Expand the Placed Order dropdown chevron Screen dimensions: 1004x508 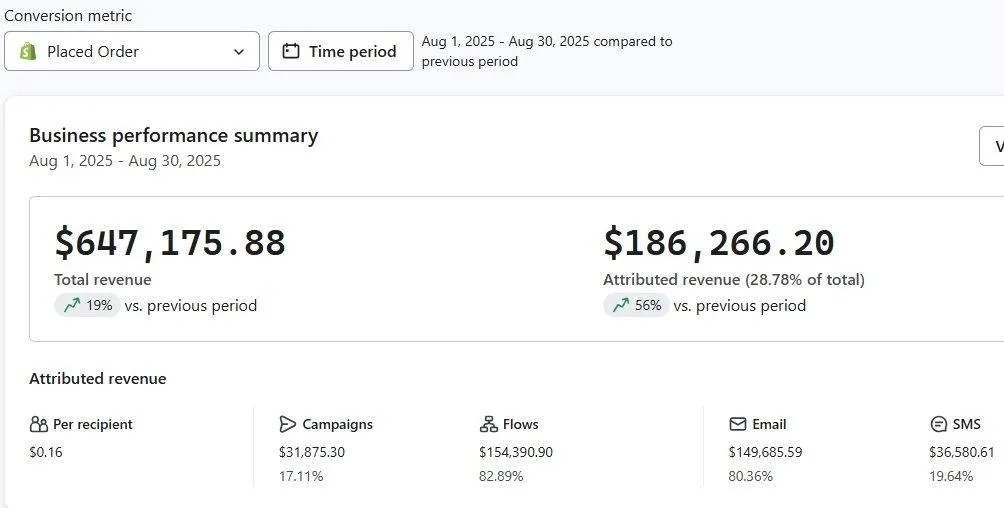239,52
